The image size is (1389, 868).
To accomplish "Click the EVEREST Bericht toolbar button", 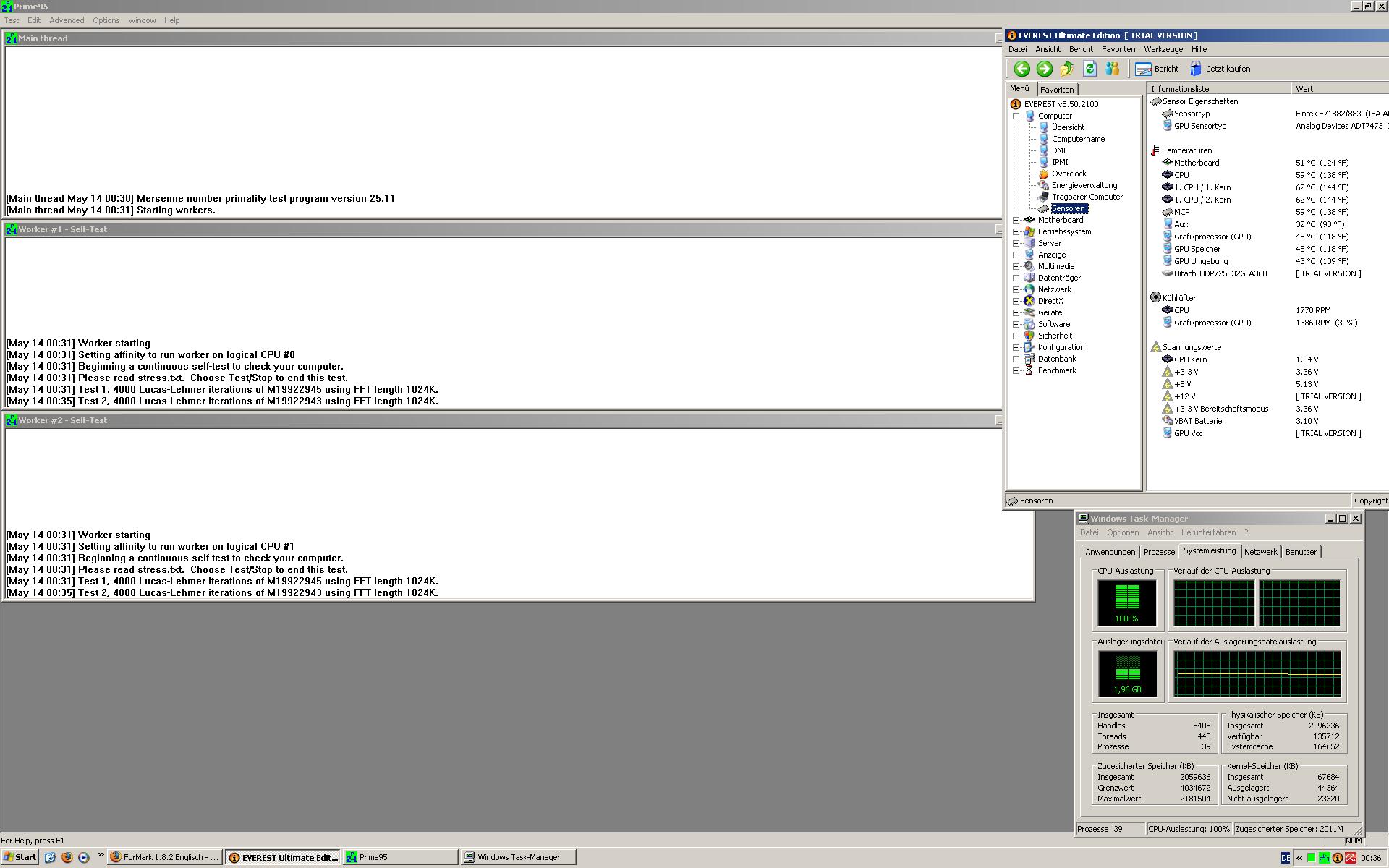I will pos(1157,69).
